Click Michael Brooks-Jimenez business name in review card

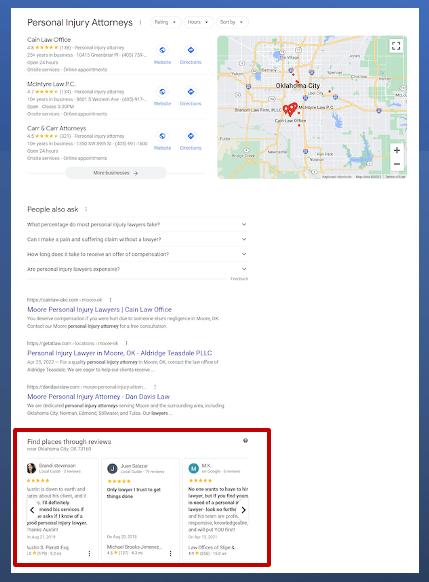[134, 547]
